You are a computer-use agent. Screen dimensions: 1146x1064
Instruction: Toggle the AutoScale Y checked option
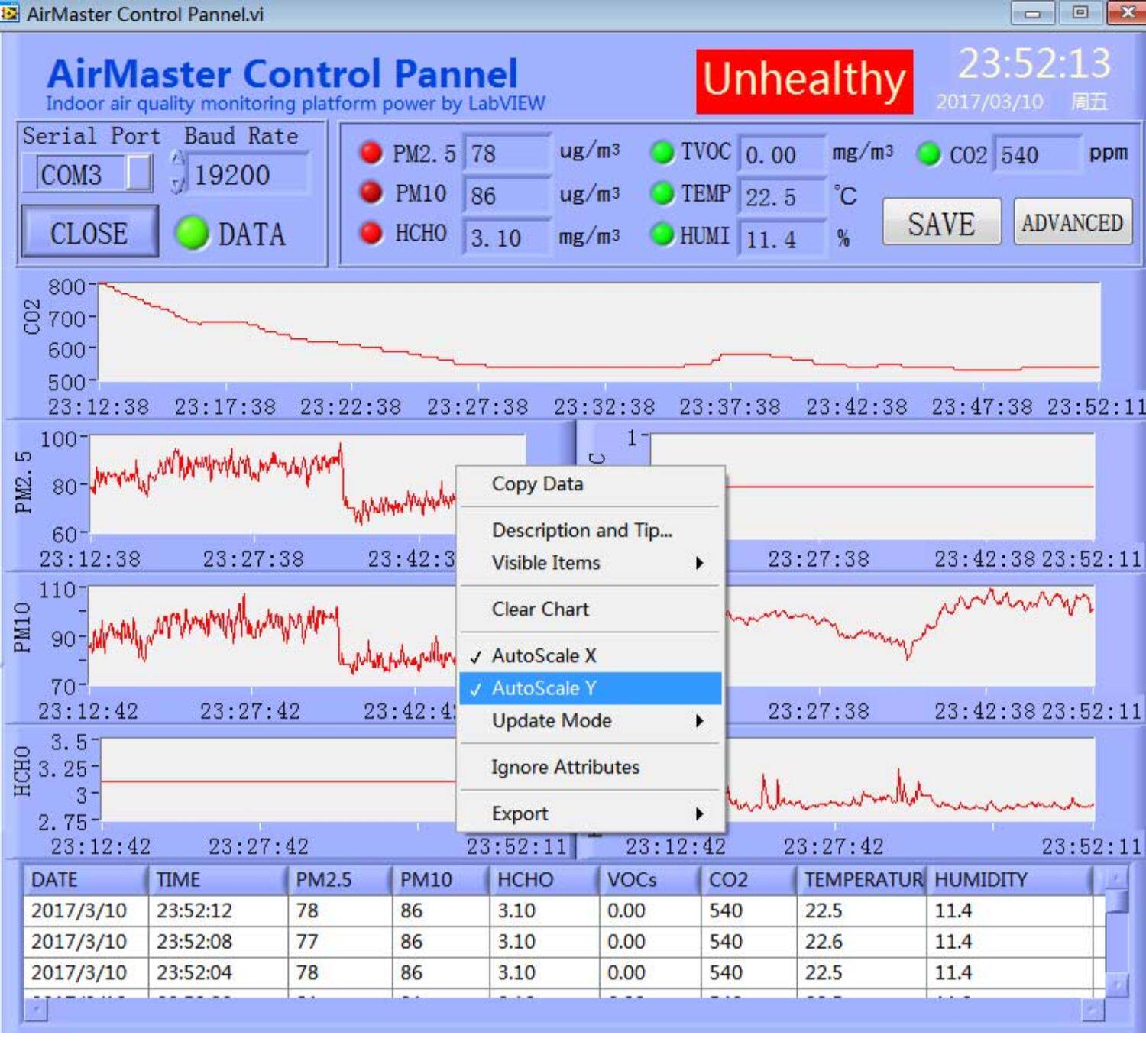click(590, 688)
